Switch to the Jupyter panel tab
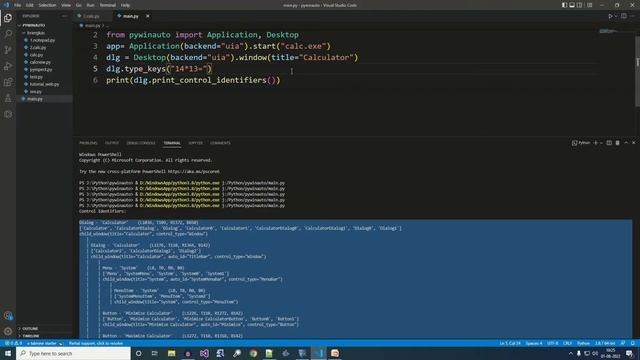This screenshot has height=360, width=640. 195,143
